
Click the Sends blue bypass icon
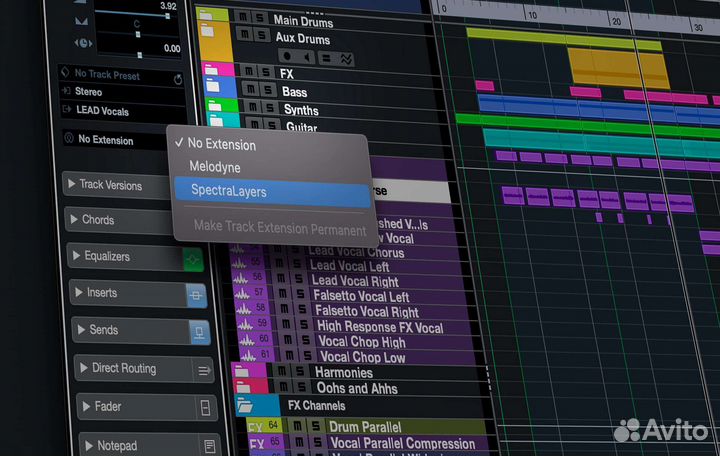click(x=199, y=332)
